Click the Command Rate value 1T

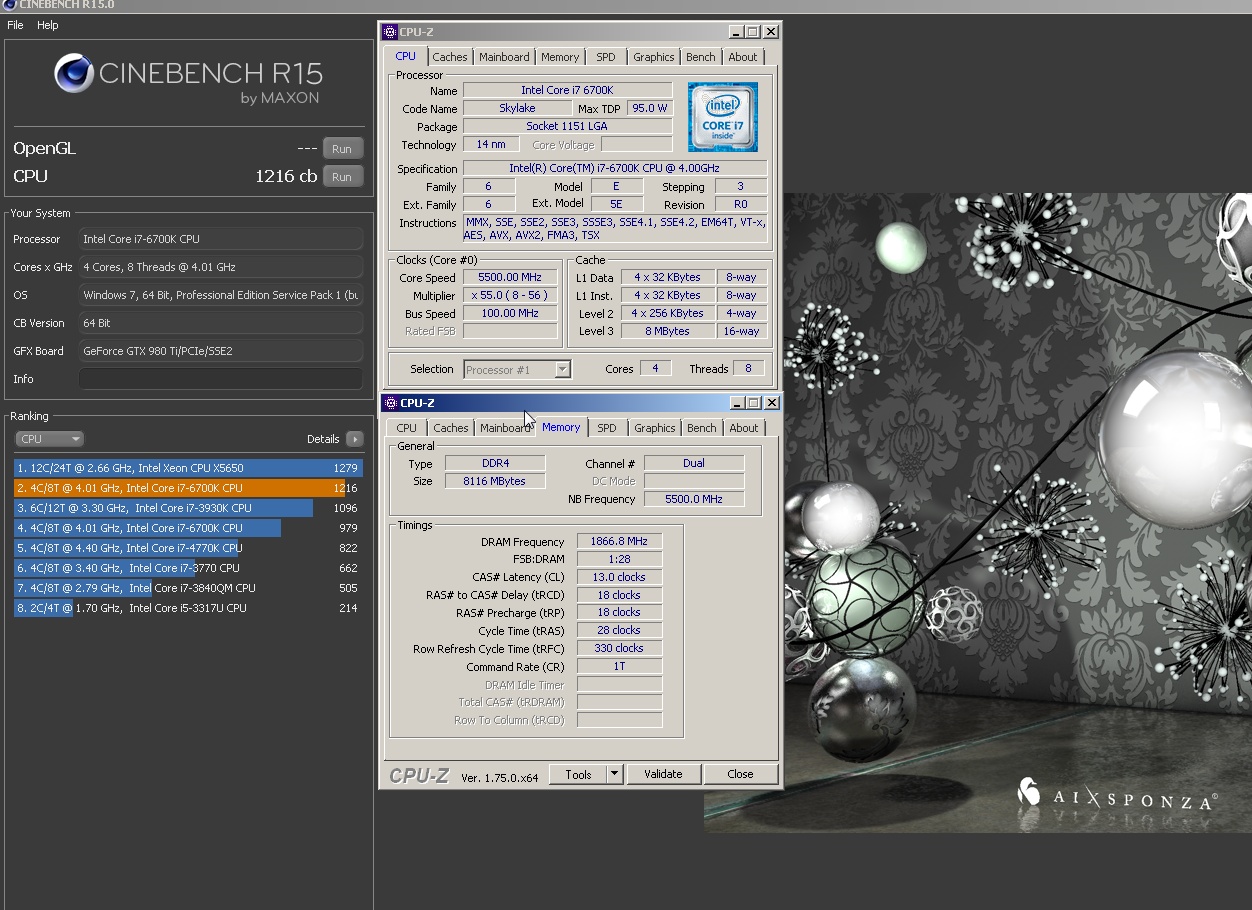tap(619, 666)
